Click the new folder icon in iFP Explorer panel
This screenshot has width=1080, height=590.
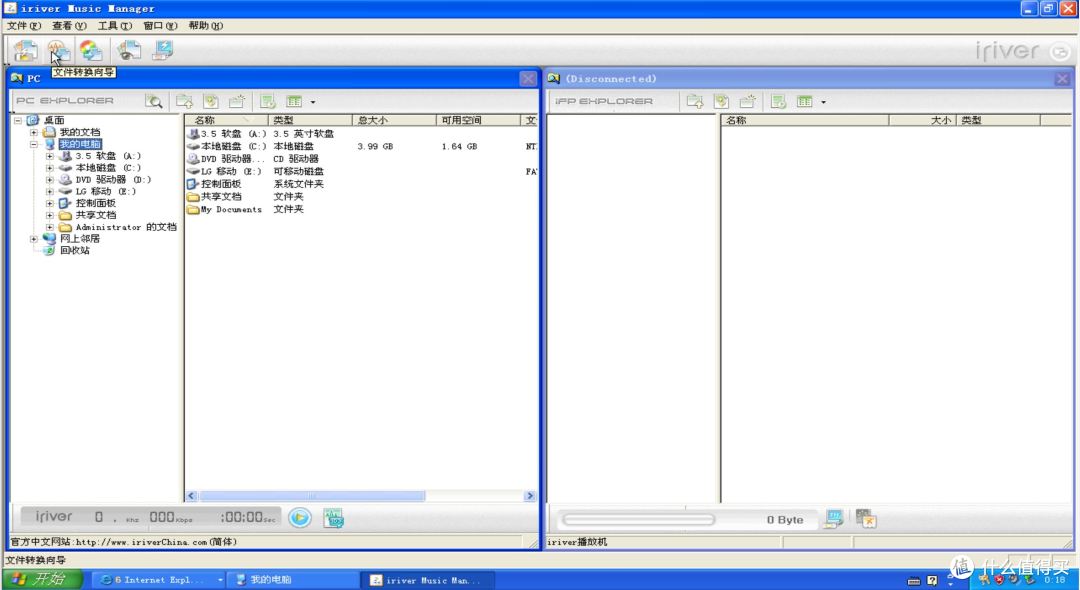747,100
